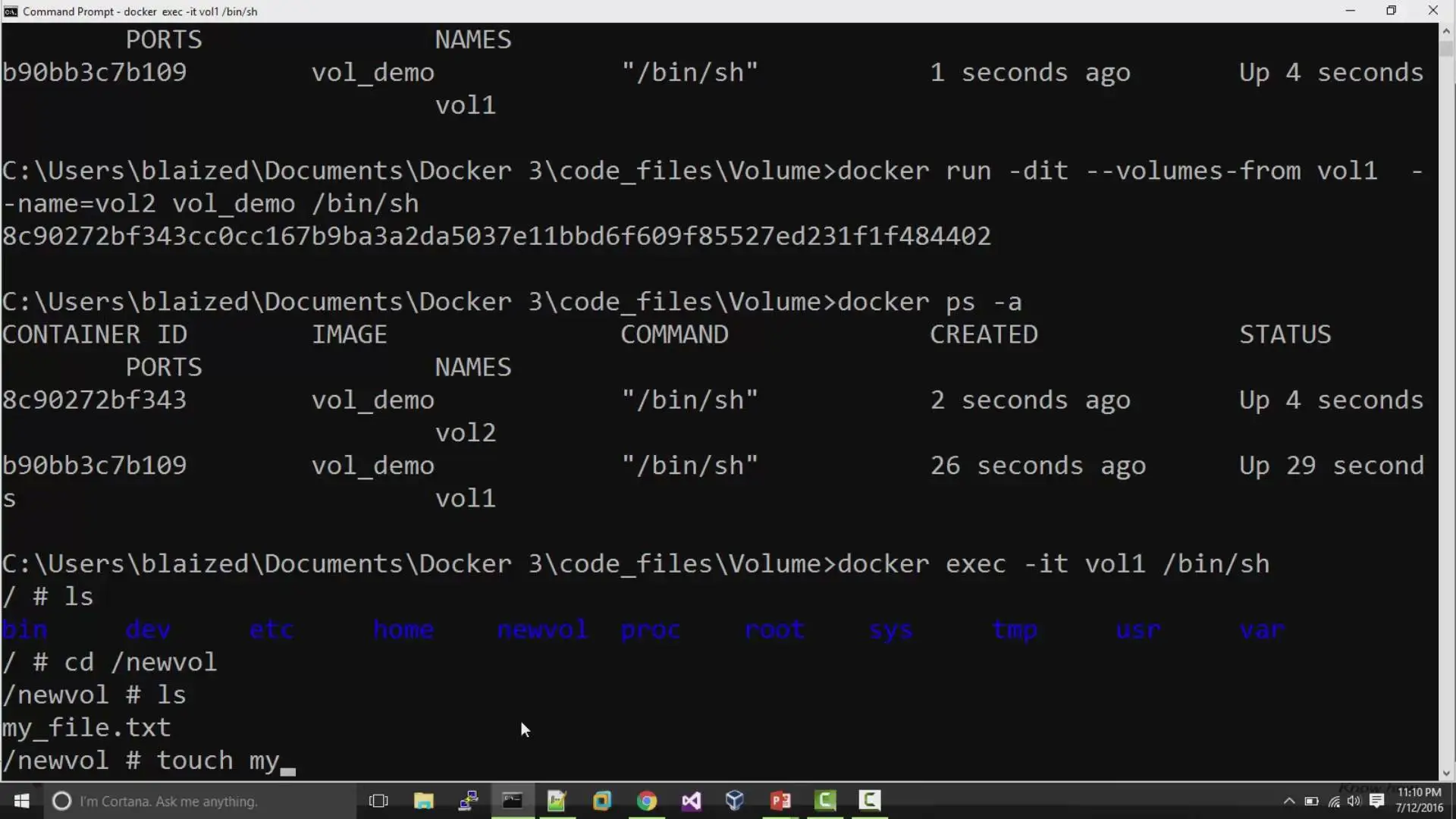The width and height of the screenshot is (1456, 819).
Task: Open File Explorer from the taskbar
Action: pyautogui.click(x=423, y=801)
